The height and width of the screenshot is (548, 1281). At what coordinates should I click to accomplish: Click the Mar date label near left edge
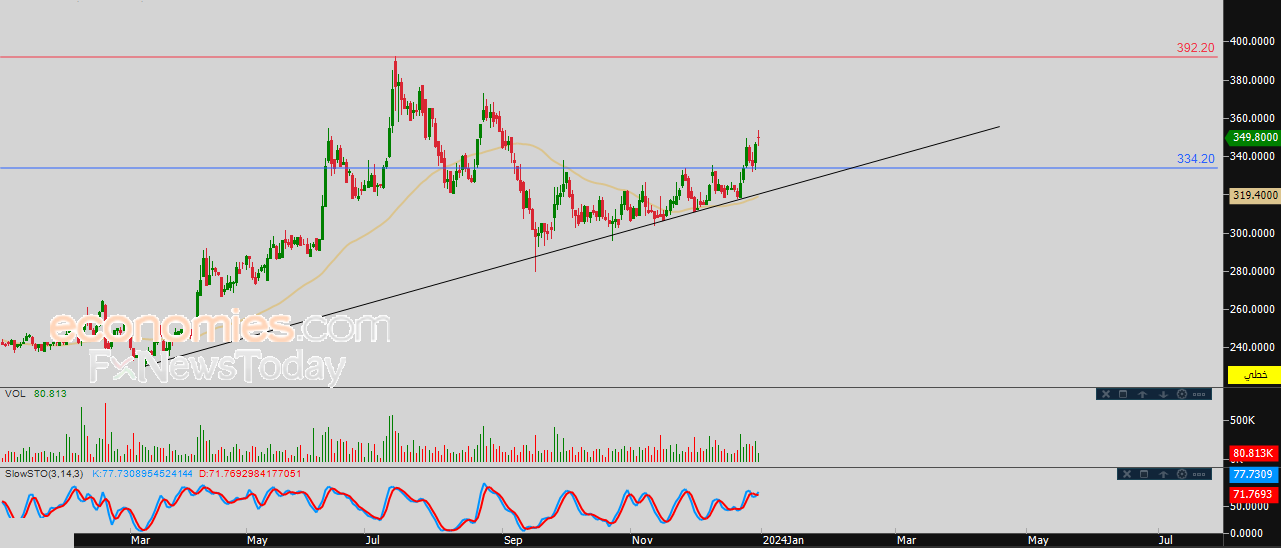141,540
